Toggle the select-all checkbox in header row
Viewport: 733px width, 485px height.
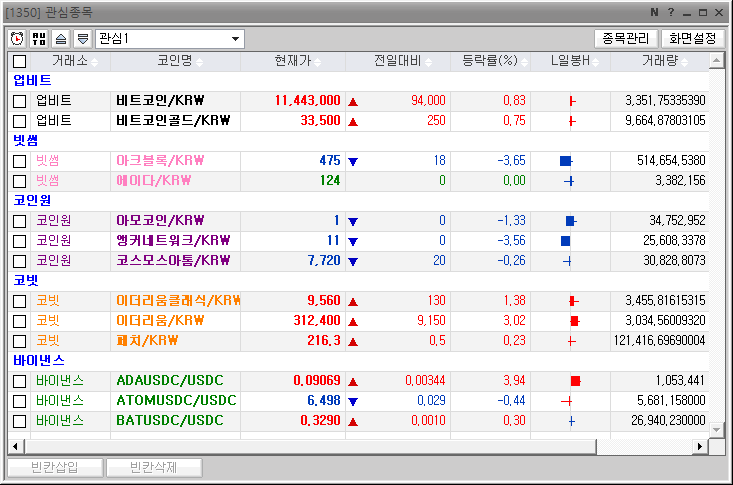pyautogui.click(x=19, y=61)
